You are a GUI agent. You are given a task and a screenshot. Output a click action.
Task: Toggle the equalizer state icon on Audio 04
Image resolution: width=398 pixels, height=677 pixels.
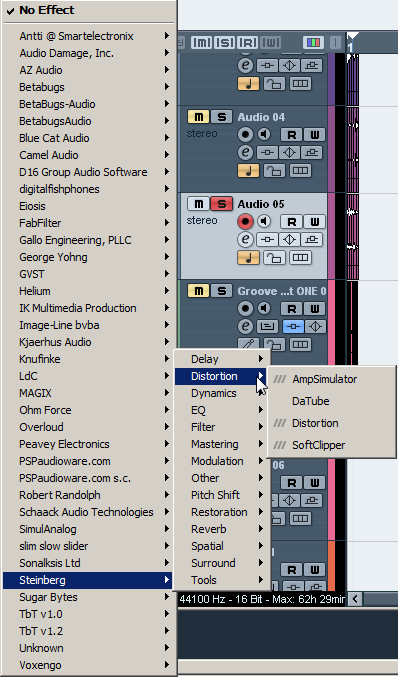289,152
